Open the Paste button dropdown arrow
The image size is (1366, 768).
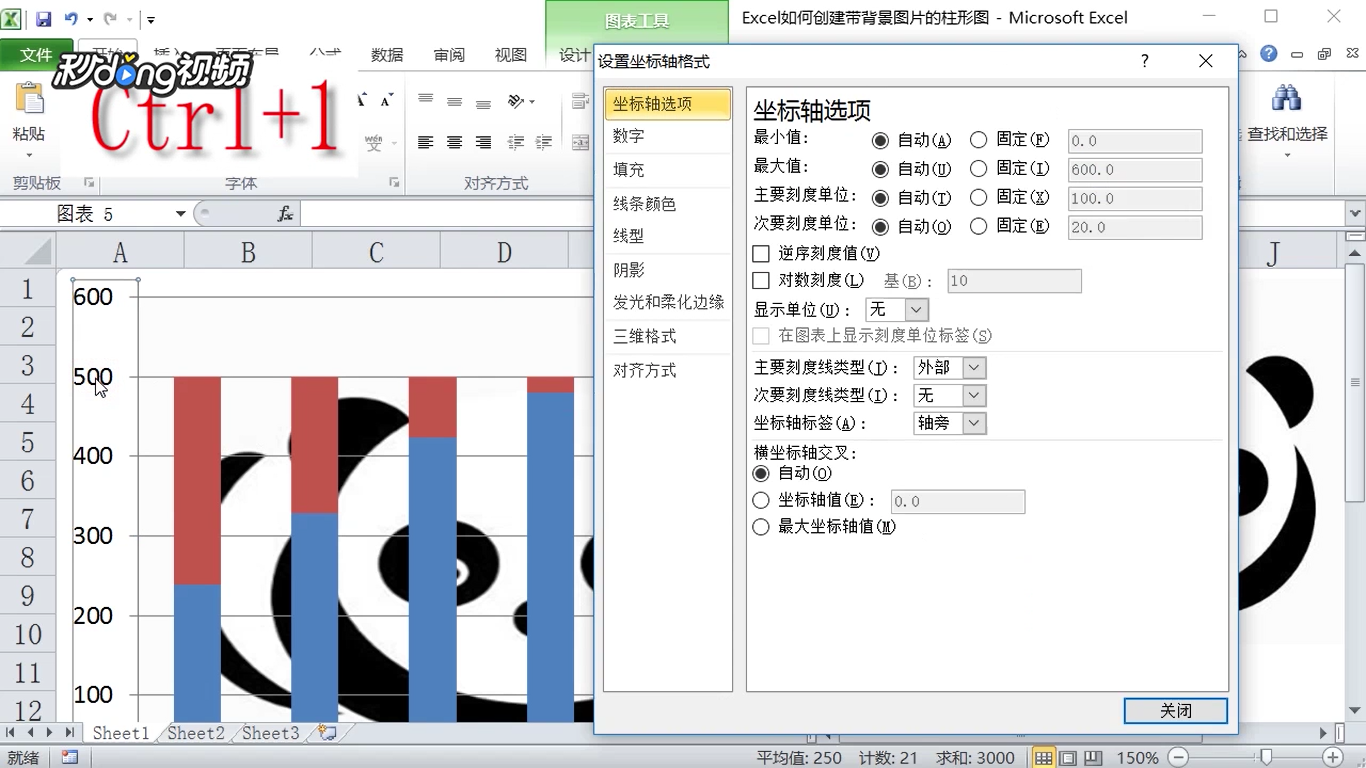coord(29,155)
